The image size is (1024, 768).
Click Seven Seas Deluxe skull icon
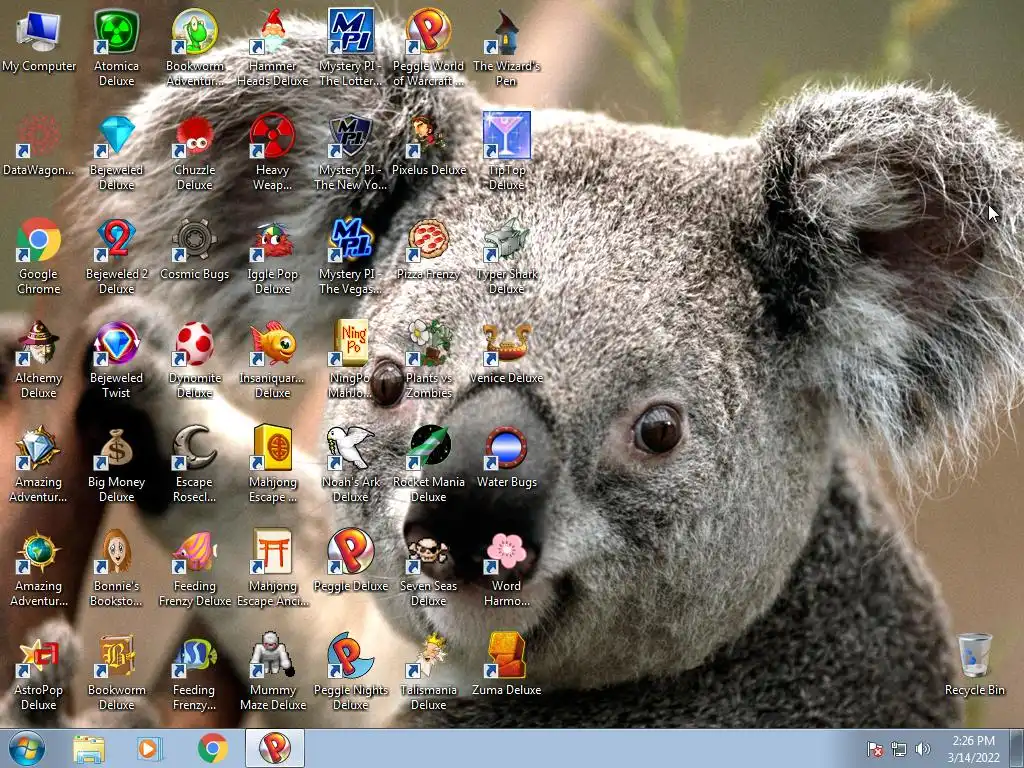[x=428, y=552]
